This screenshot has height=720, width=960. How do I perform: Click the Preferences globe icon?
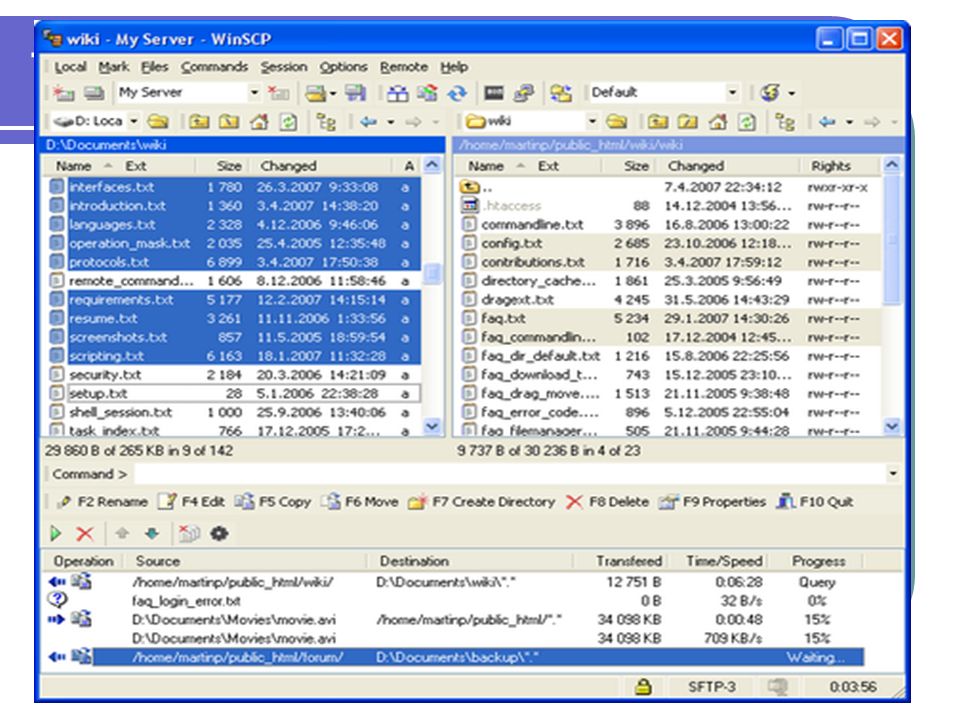click(770, 93)
